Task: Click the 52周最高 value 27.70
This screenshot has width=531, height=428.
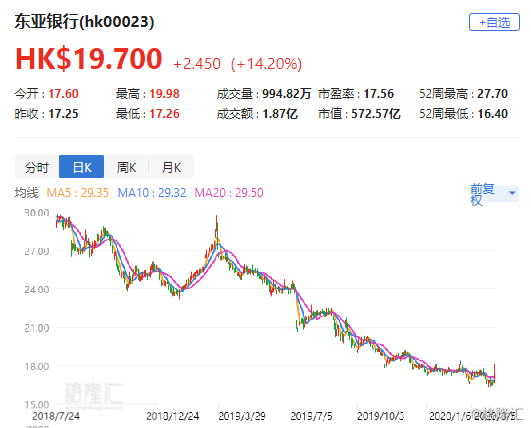Action: tap(492, 94)
